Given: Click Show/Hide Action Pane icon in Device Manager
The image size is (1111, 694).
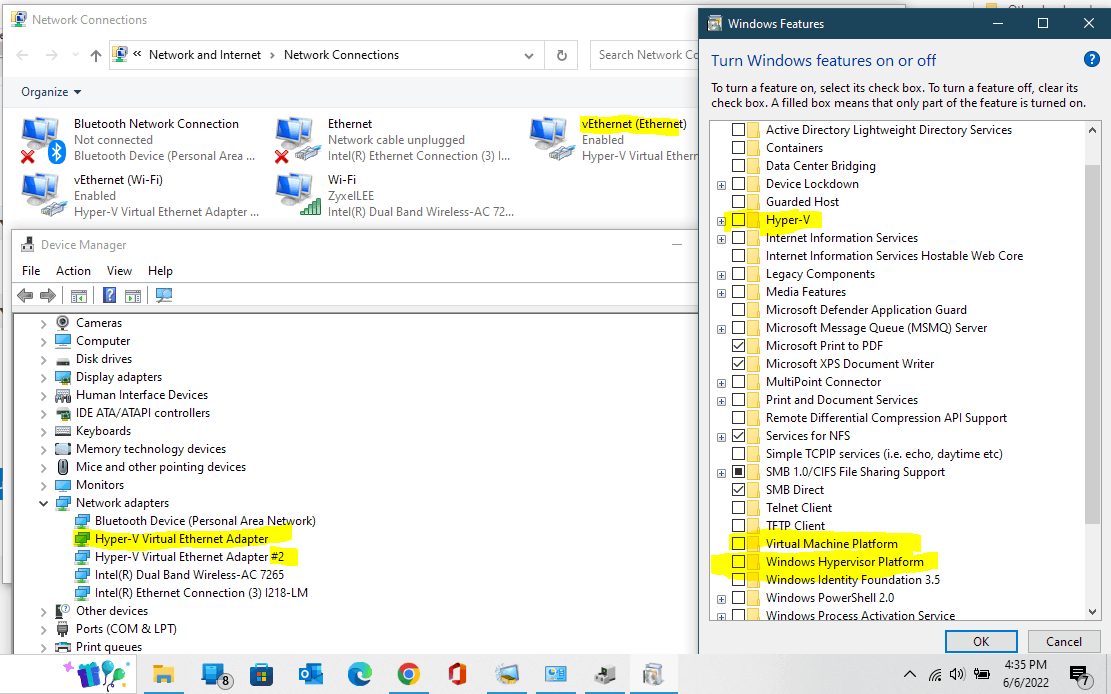Looking at the screenshot, I should [x=132, y=296].
